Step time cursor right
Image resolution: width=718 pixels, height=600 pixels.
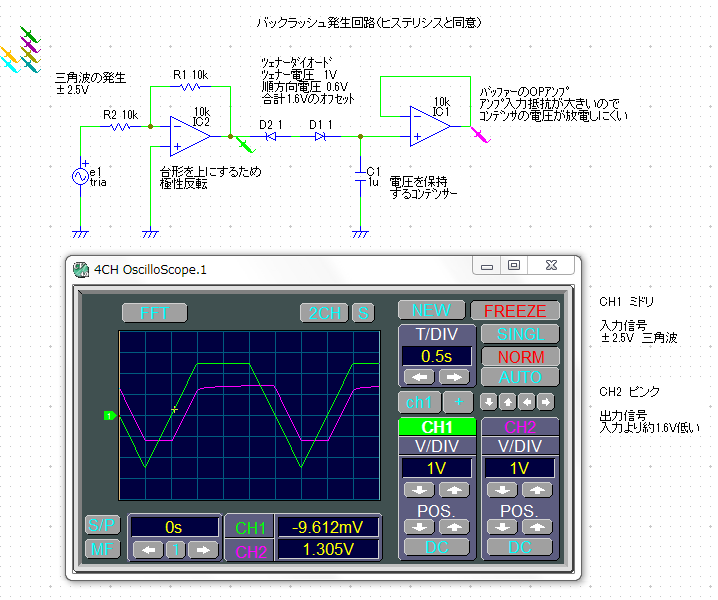coord(203,550)
